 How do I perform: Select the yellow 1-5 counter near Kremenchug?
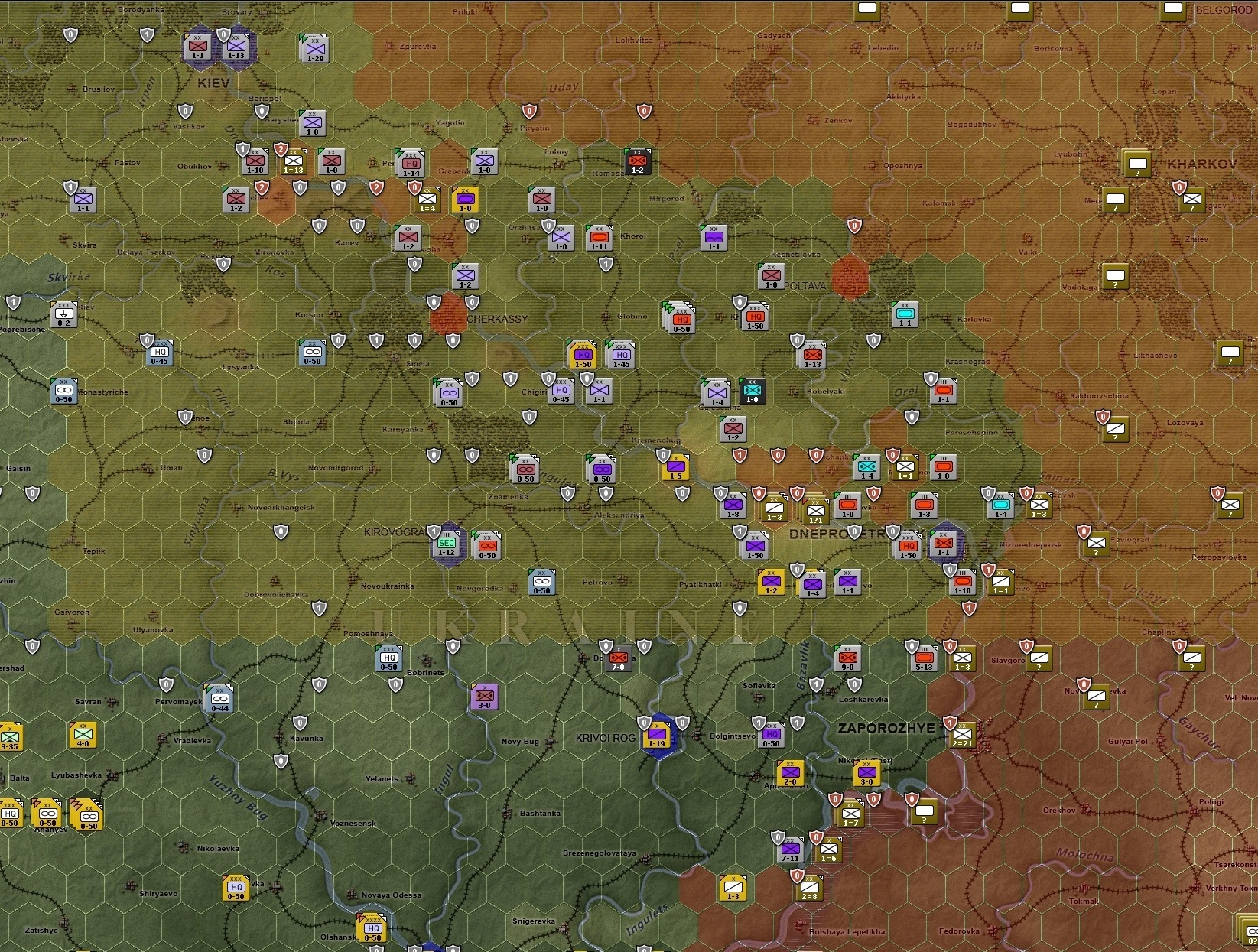click(676, 467)
